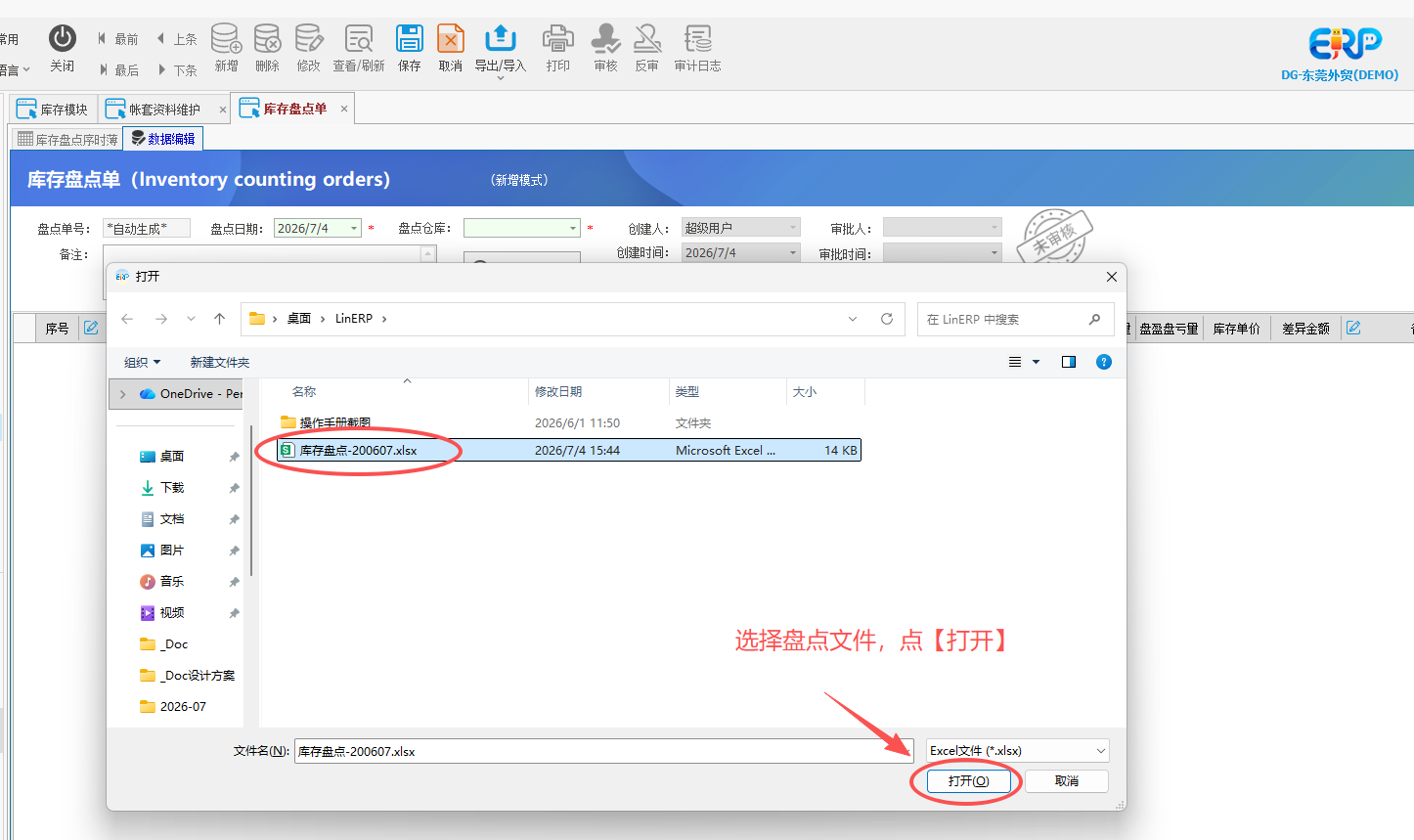Open the 组织 organize dropdown menu

142,362
